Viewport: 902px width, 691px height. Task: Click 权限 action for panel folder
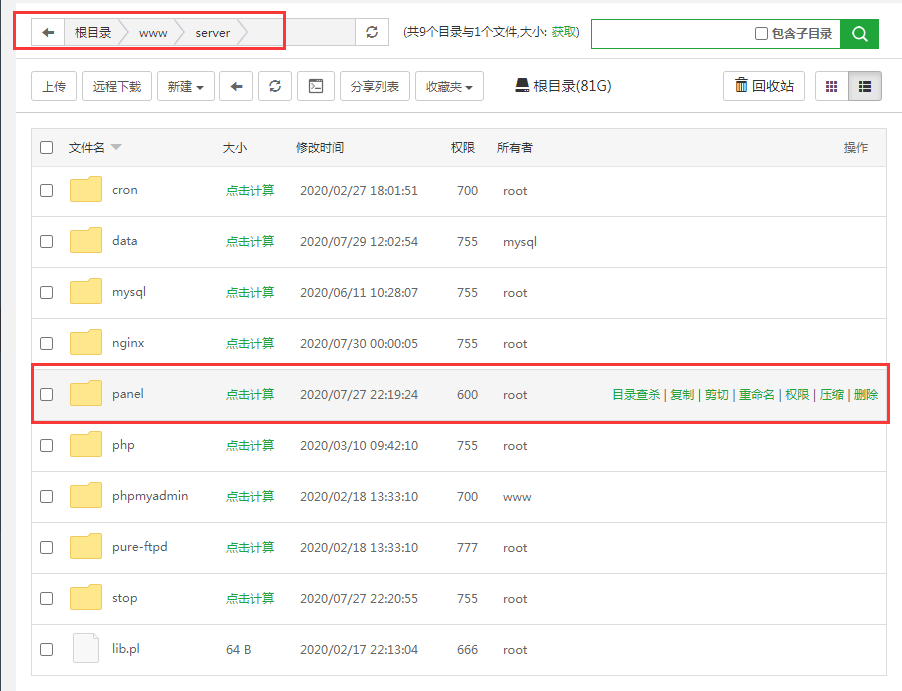797,395
